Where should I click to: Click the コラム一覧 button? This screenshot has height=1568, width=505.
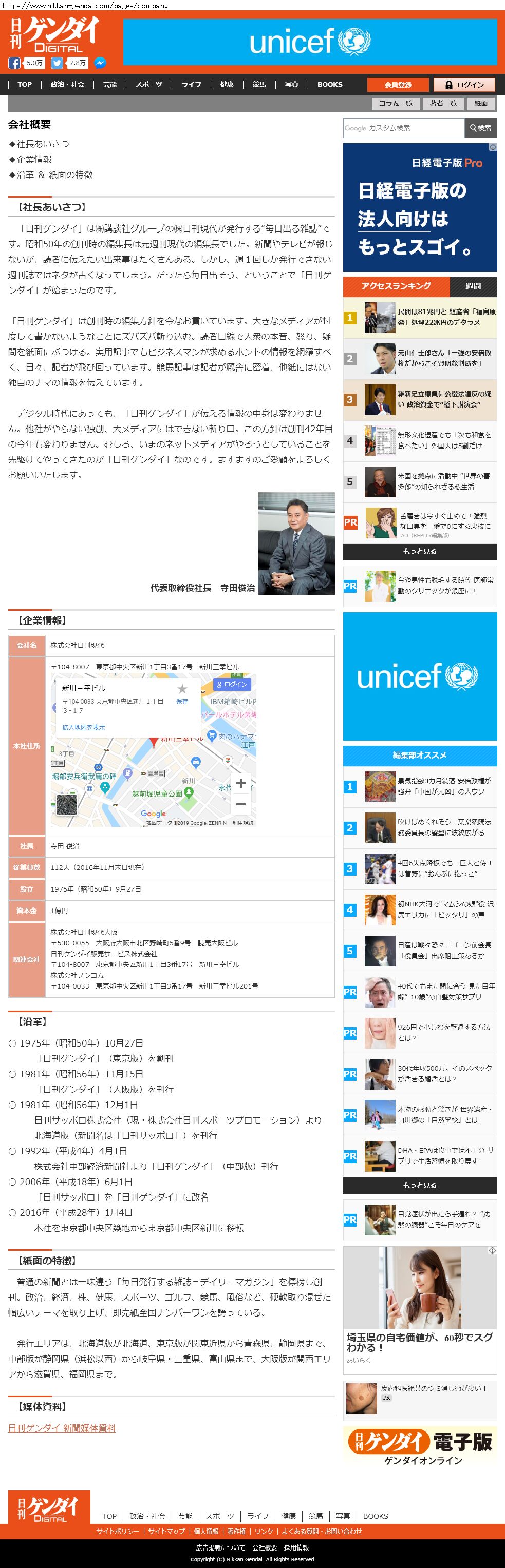[396, 104]
